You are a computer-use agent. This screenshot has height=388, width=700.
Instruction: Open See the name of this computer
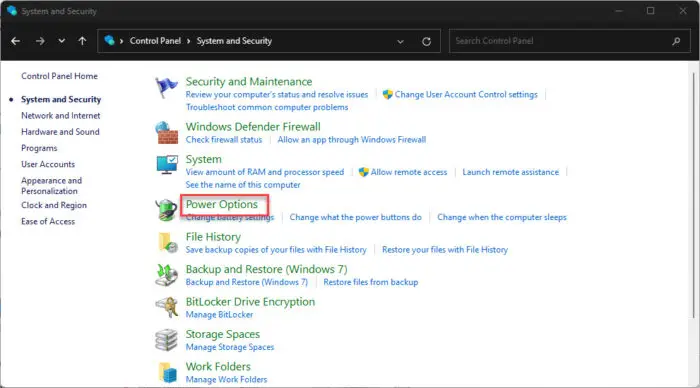pos(243,185)
